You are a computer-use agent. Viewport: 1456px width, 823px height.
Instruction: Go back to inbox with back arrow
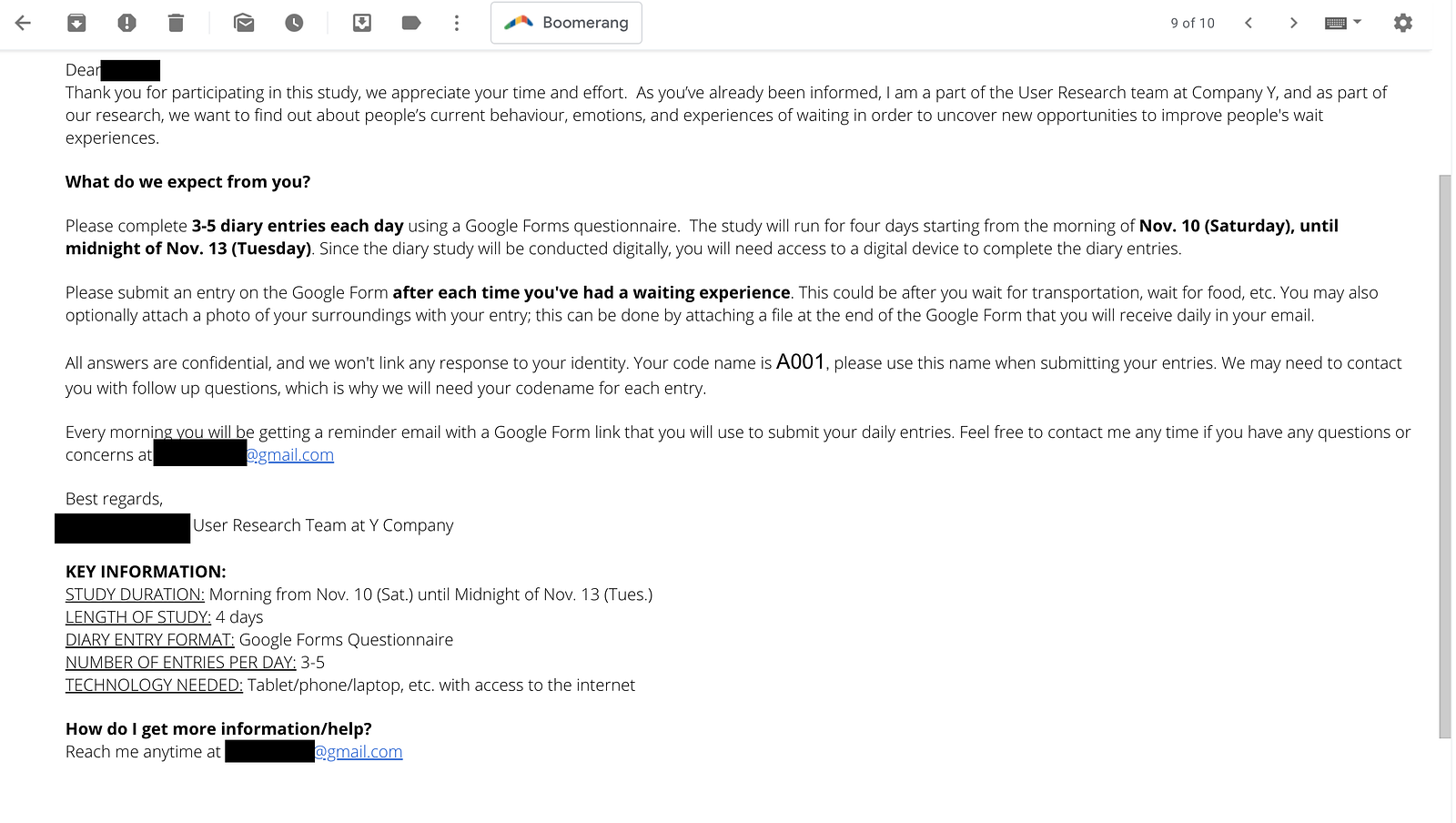tap(24, 23)
